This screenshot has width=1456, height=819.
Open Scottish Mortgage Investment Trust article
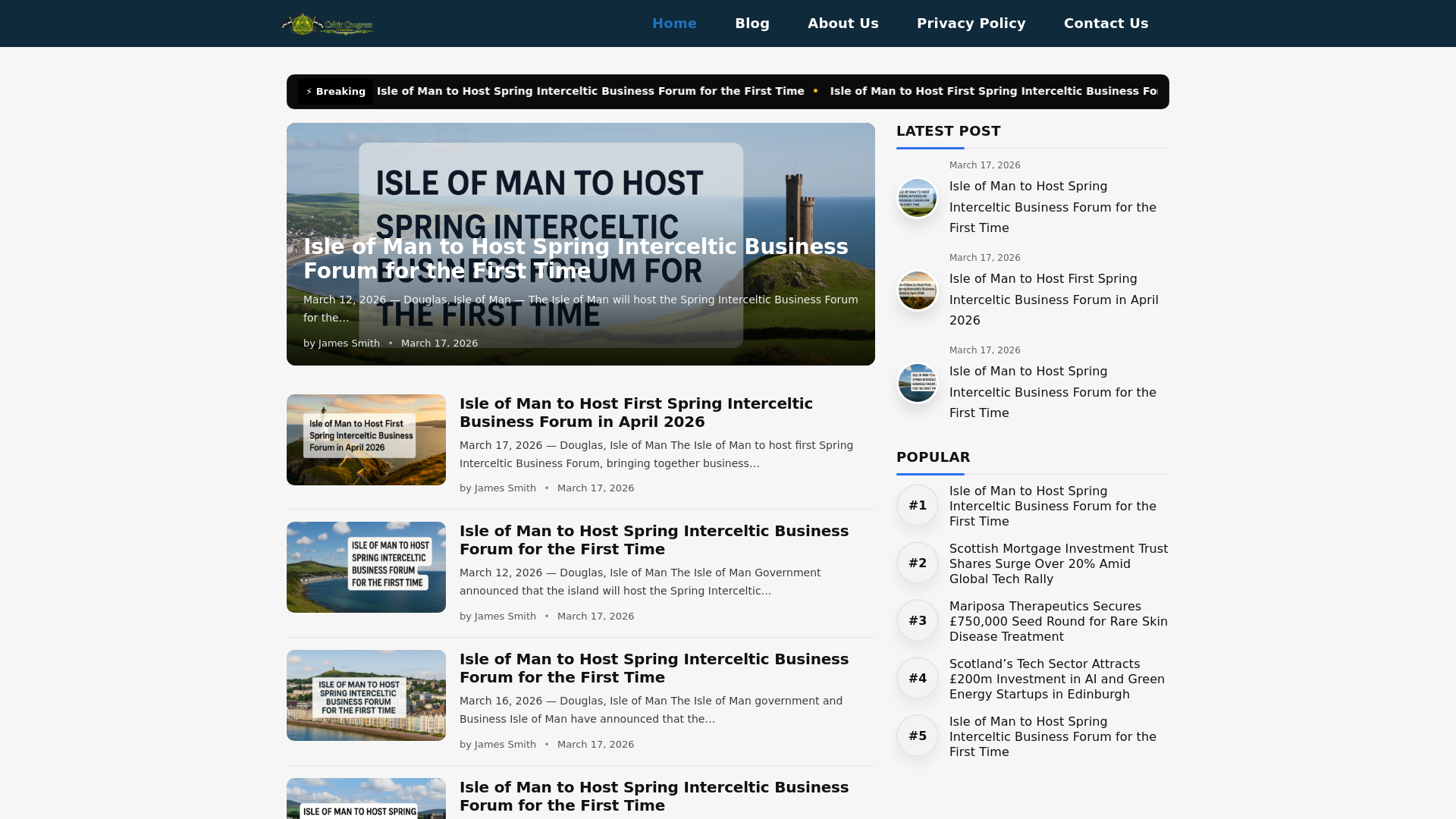tap(1059, 564)
